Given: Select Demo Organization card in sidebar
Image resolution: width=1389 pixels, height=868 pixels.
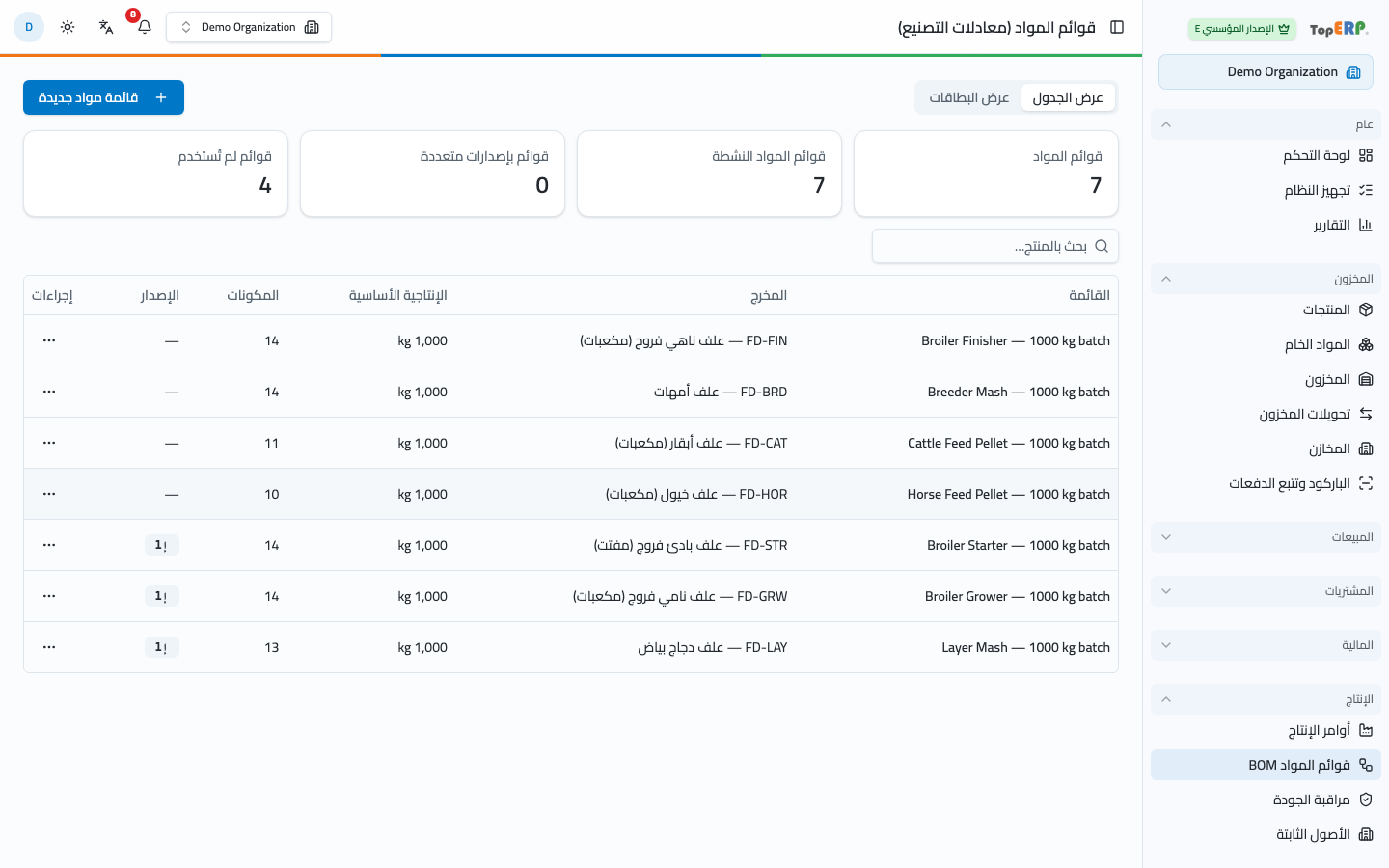Looking at the screenshot, I should [1266, 72].
